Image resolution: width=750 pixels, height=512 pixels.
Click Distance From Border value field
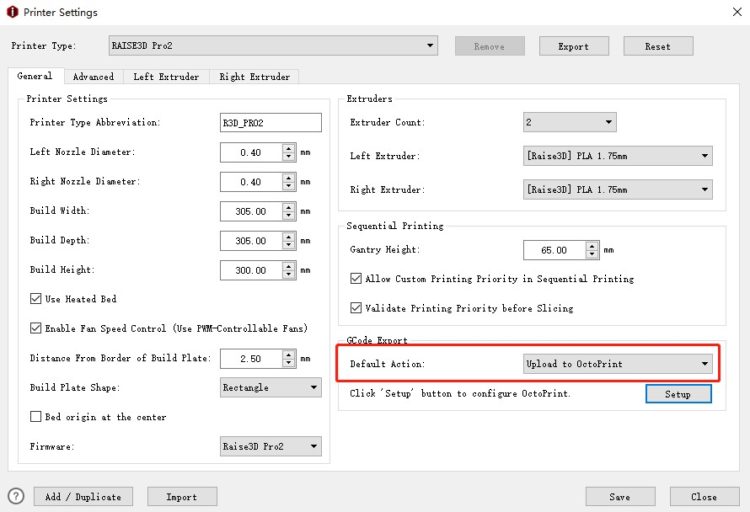tap(251, 358)
